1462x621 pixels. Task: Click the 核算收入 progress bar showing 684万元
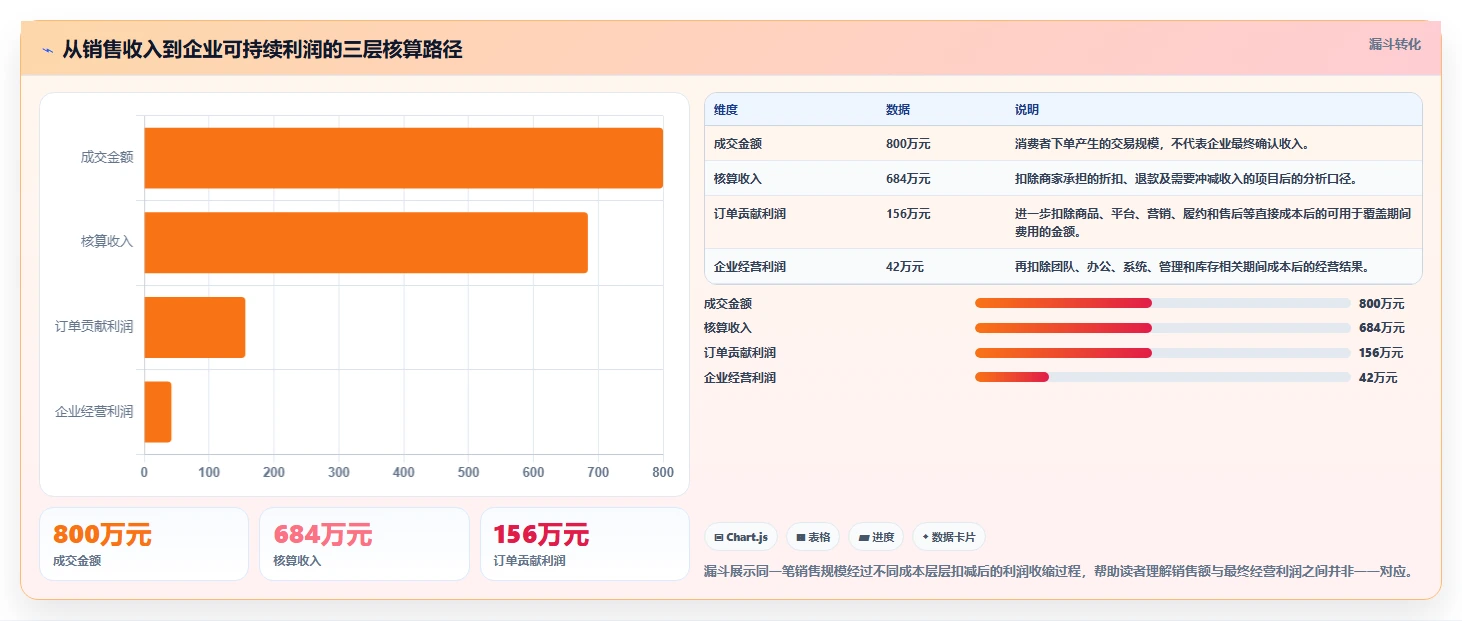[x=1162, y=328]
